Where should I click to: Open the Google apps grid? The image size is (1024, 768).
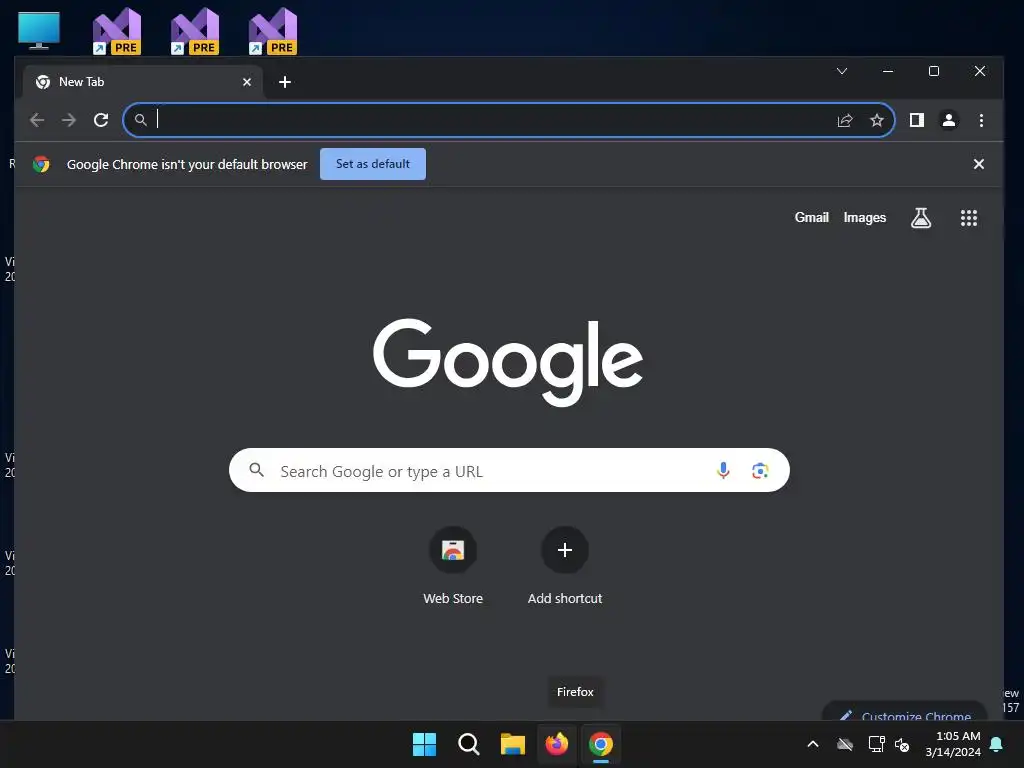pos(968,218)
